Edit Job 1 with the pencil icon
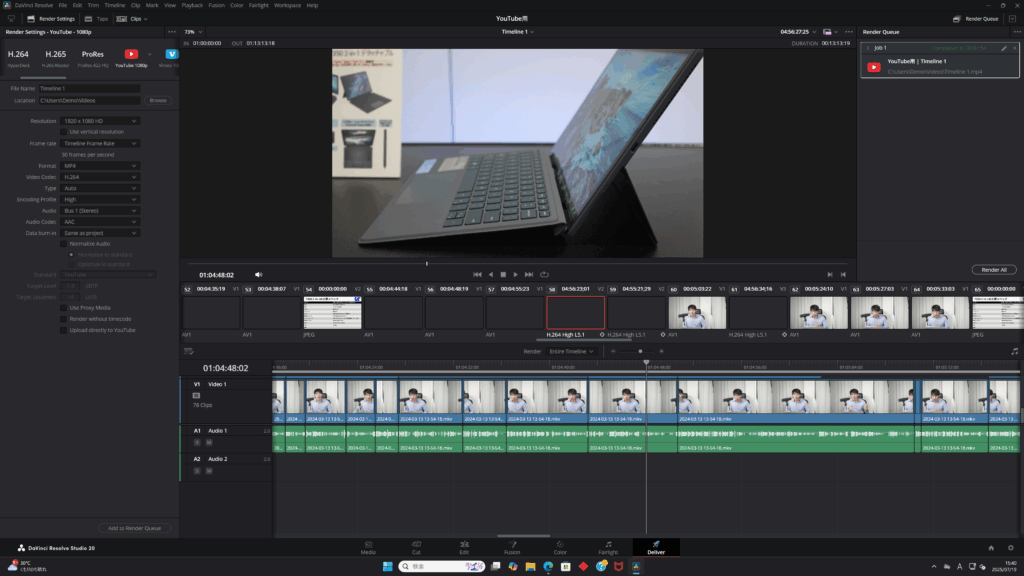1024x576 pixels. click(x=1004, y=48)
